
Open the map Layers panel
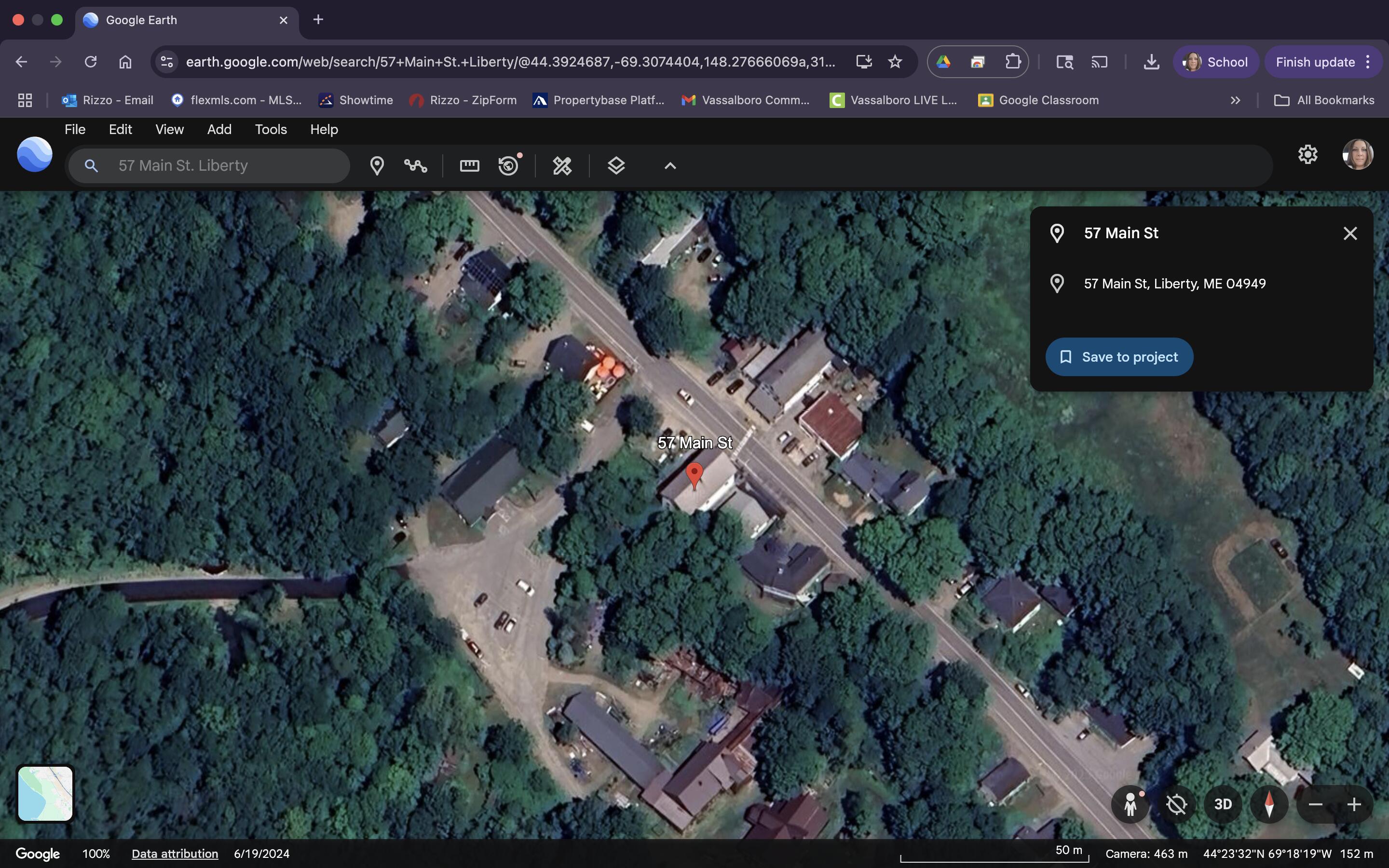tap(616, 166)
